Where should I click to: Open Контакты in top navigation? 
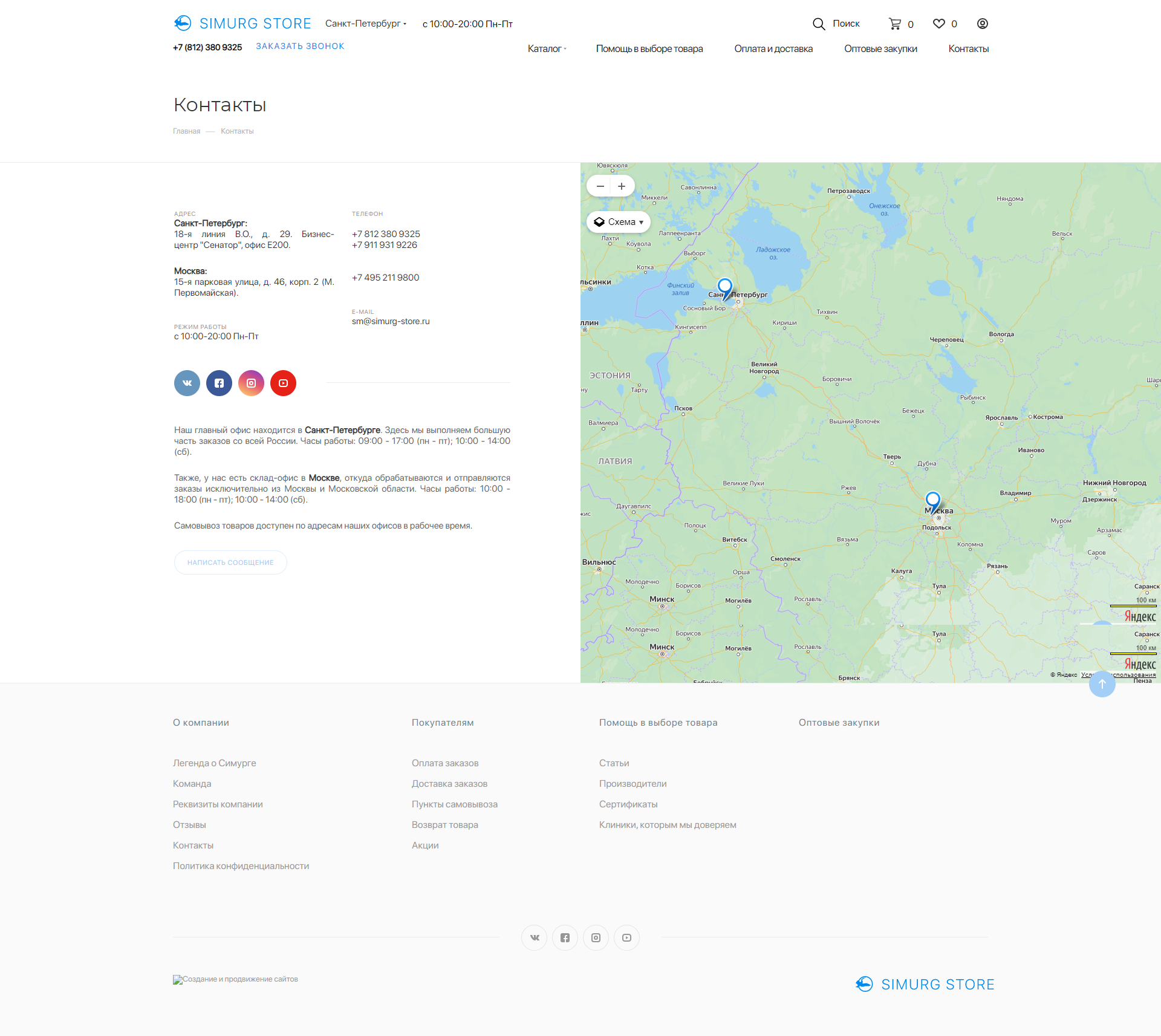point(968,49)
